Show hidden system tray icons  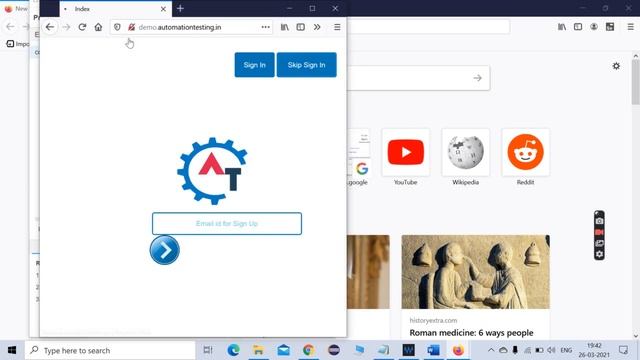[491, 350]
